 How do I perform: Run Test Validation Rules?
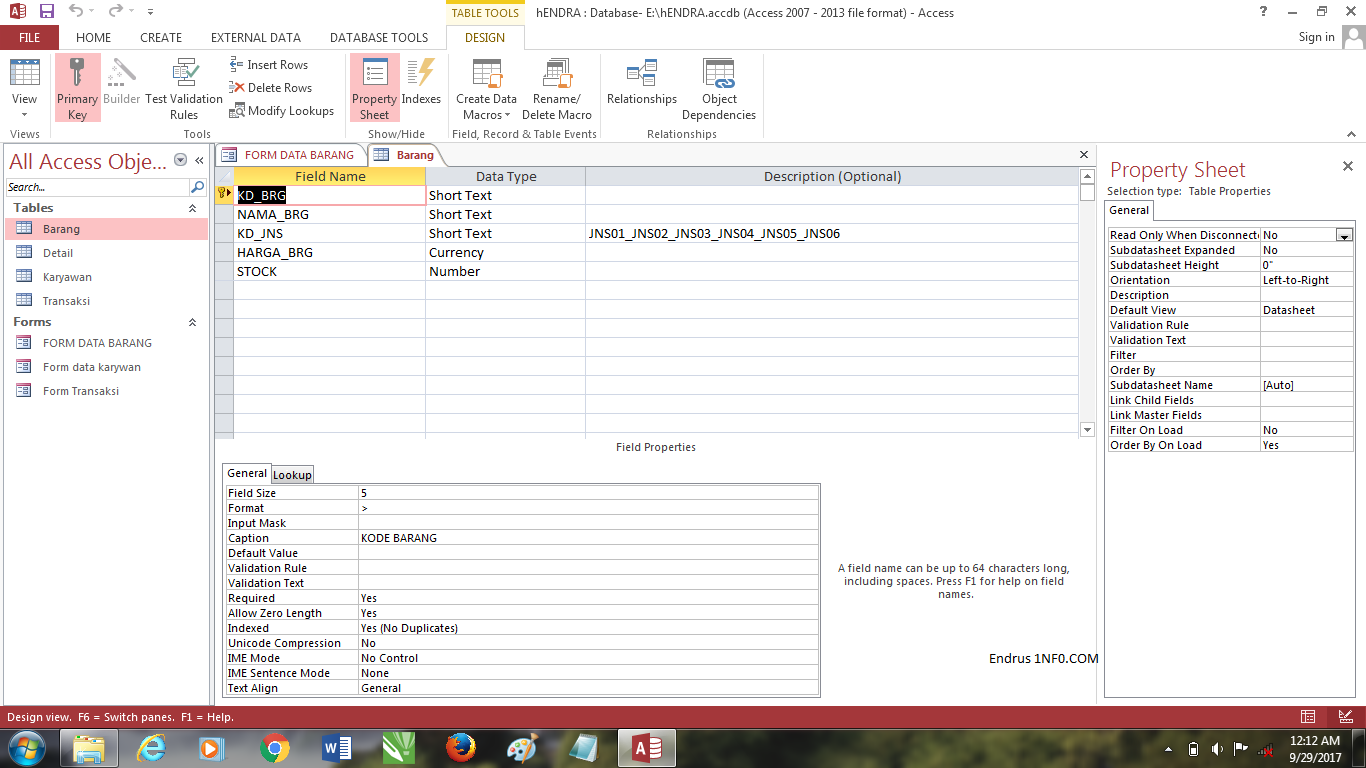coord(184,88)
